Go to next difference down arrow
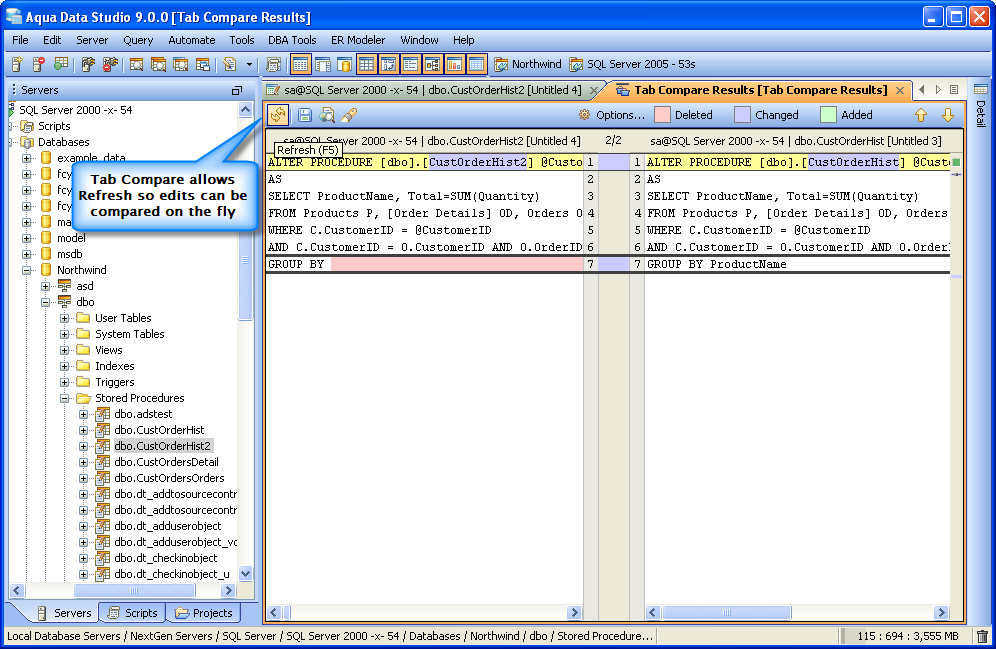 pos(947,115)
